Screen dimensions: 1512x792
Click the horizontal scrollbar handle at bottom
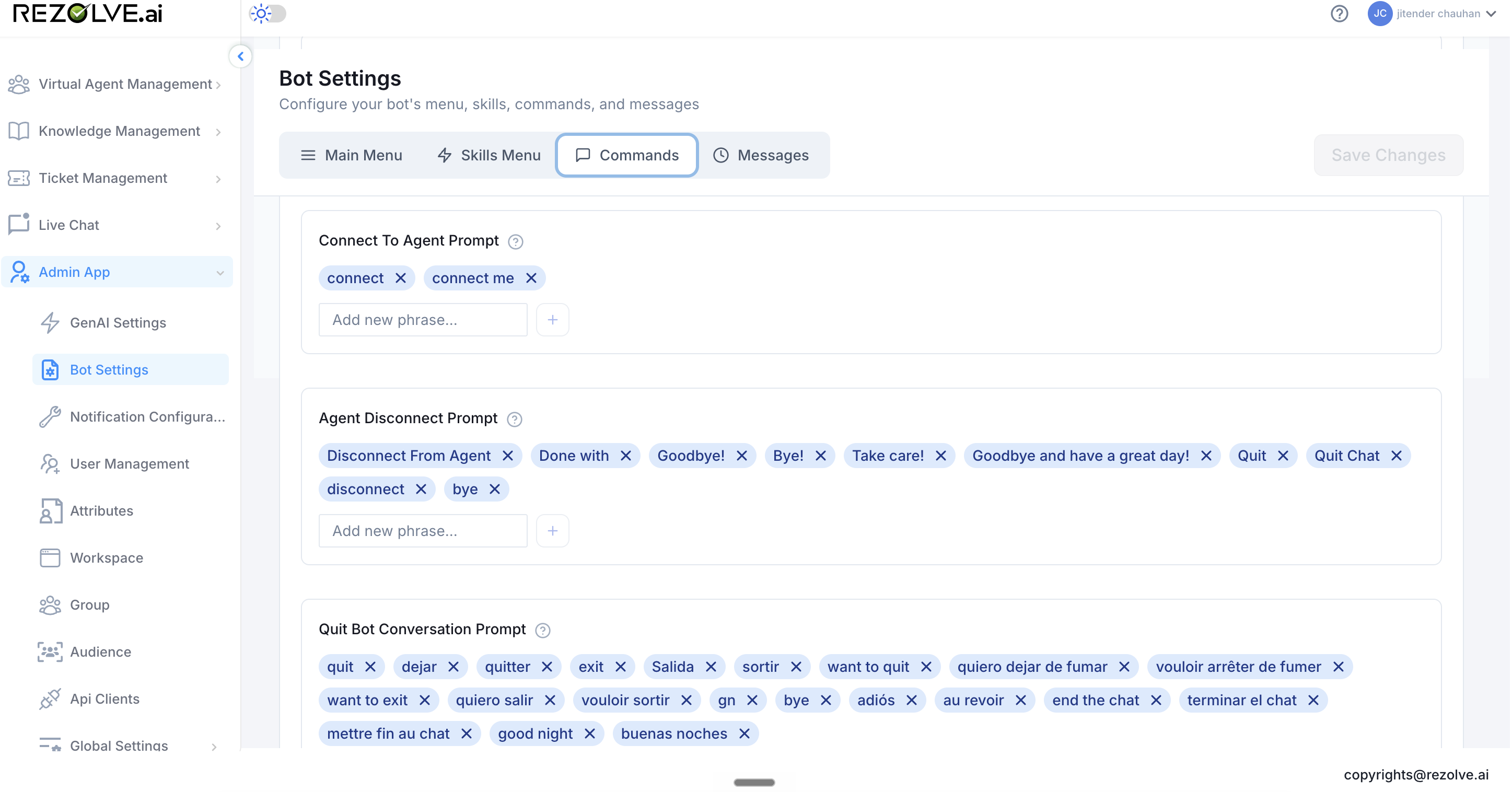(754, 782)
